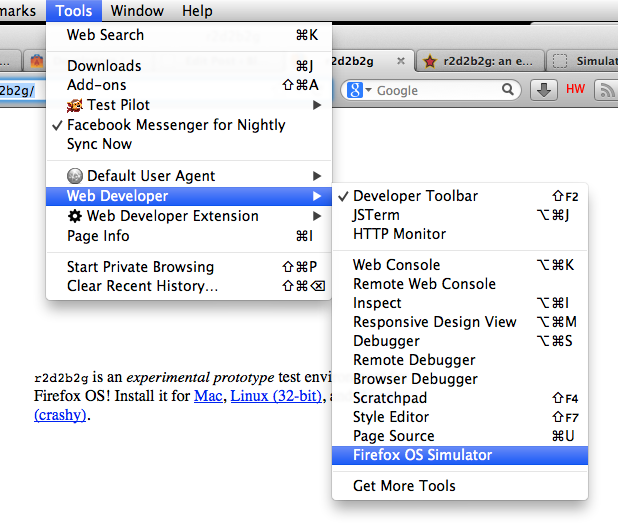Click the Google search engine icon
618x530 pixels.
354,90
